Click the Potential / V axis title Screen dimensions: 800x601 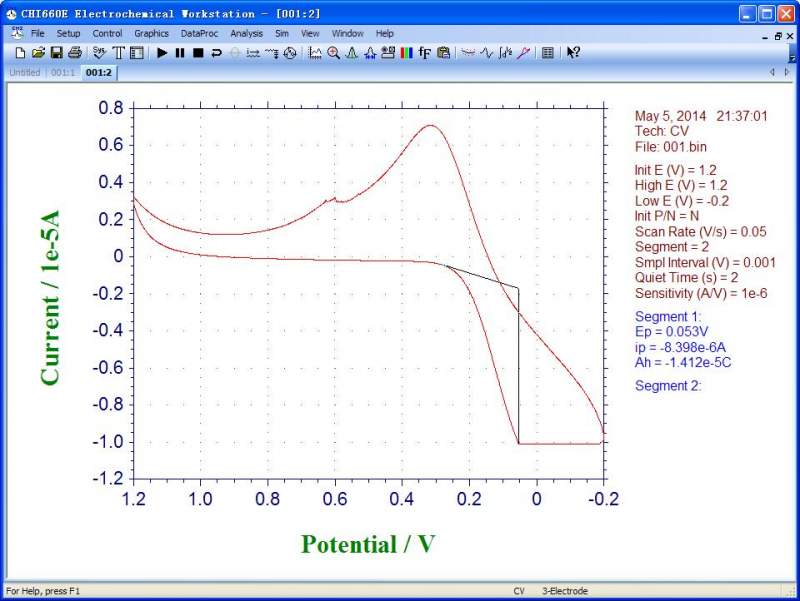pos(367,544)
